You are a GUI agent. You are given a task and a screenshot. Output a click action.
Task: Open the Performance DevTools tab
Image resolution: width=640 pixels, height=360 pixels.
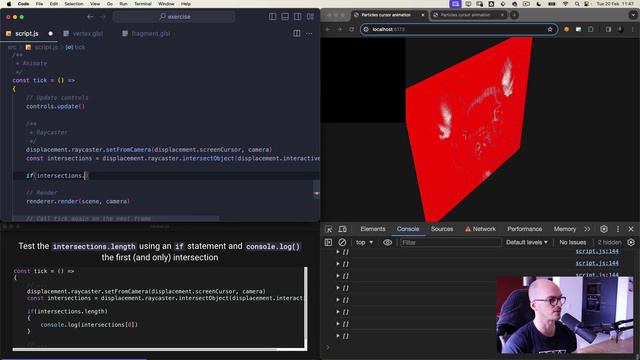[524, 229]
